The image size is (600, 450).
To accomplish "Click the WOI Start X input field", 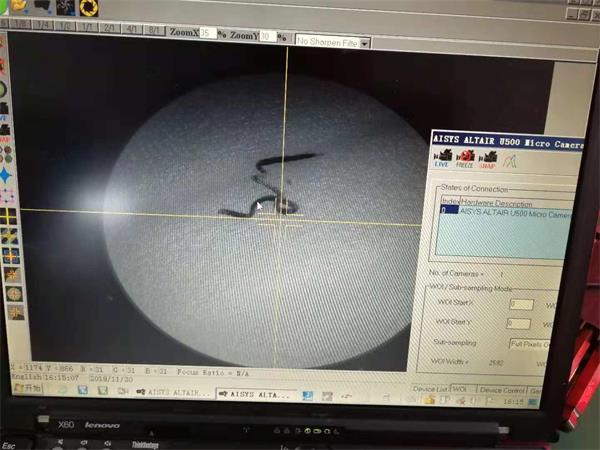I will [520, 304].
